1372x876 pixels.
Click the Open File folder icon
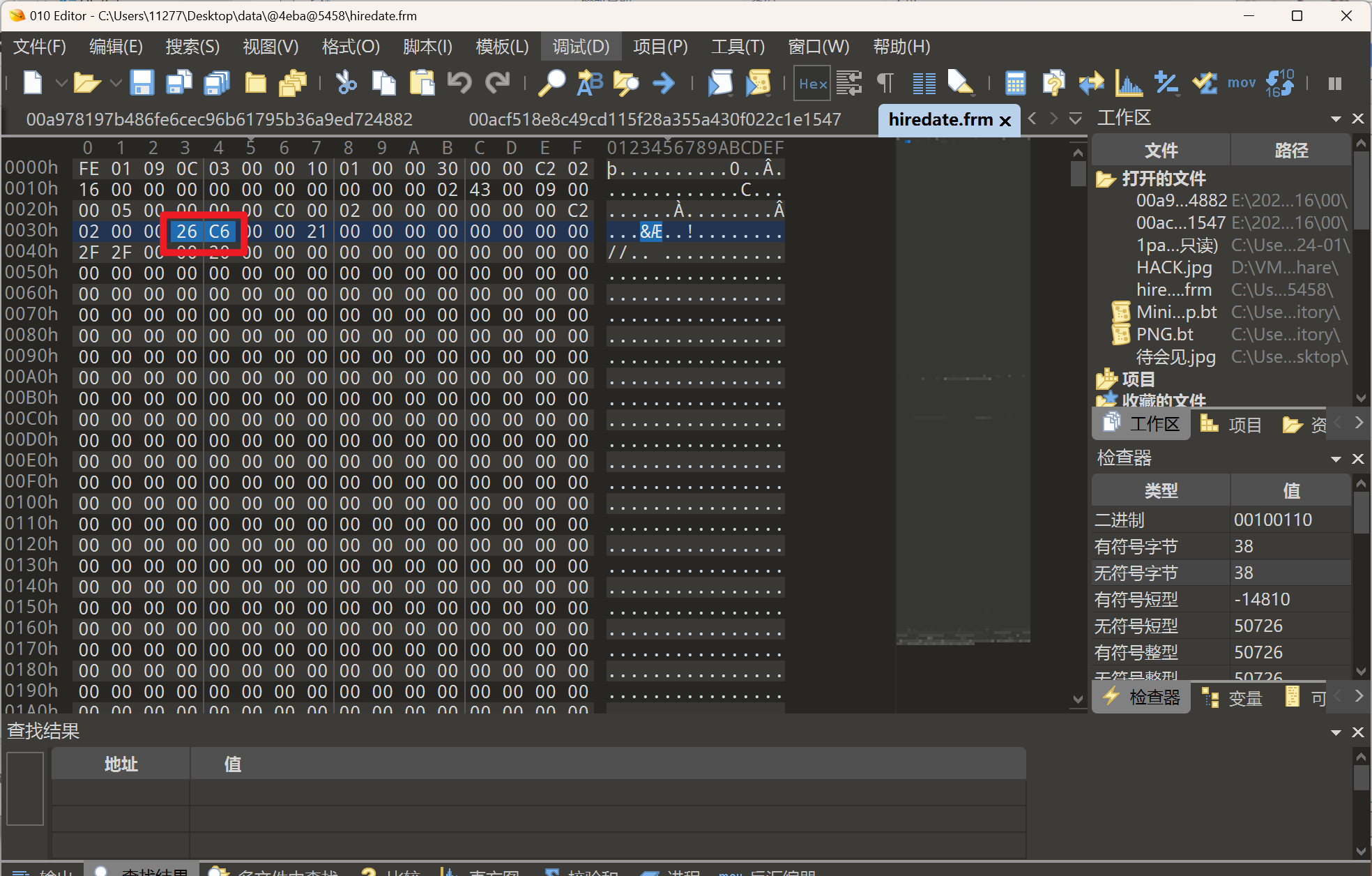(87, 84)
